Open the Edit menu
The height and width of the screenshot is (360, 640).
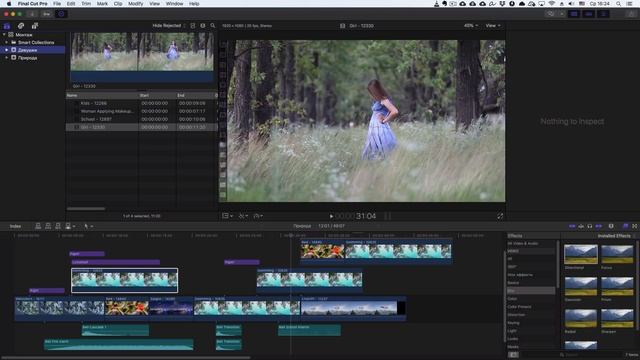pyautogui.click(x=71, y=4)
